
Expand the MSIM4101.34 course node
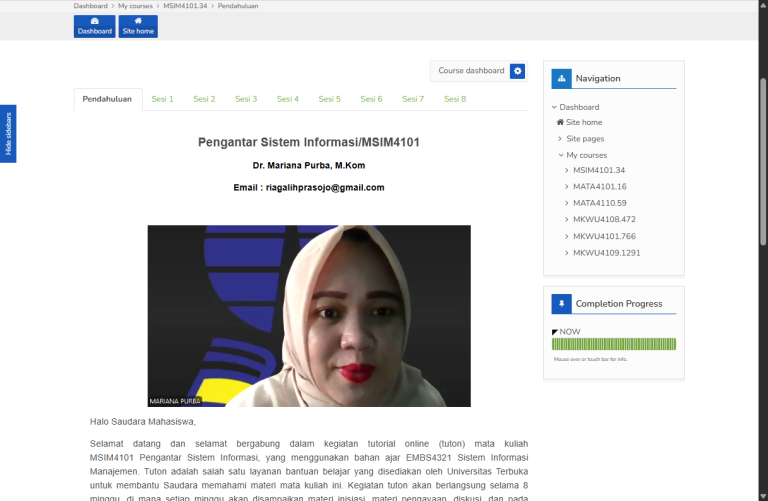[x=567, y=170]
